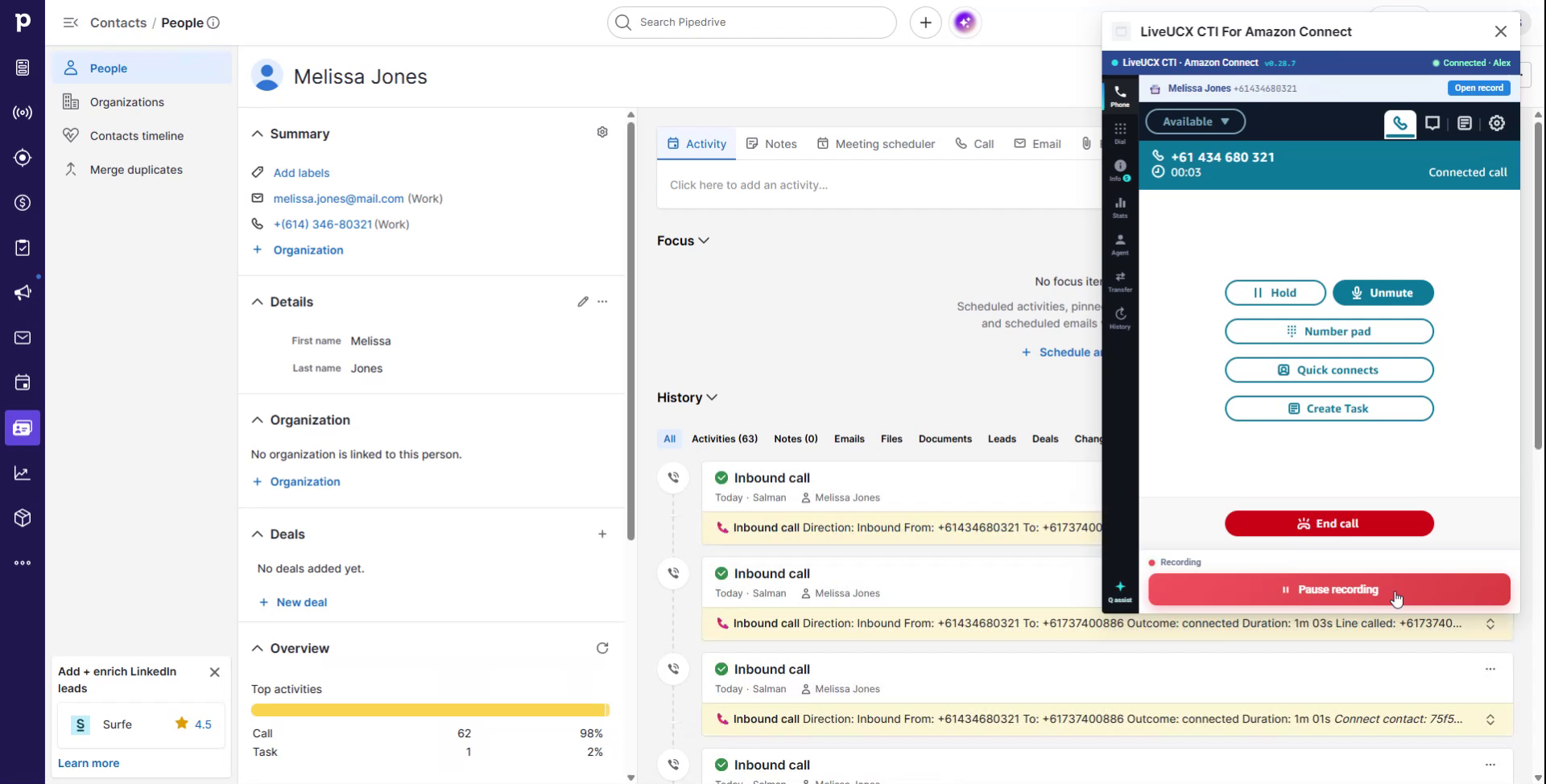Screen dimensions: 1546x784
Task: Open Activities calendar icon in sidebar
Action: [x=23, y=383]
